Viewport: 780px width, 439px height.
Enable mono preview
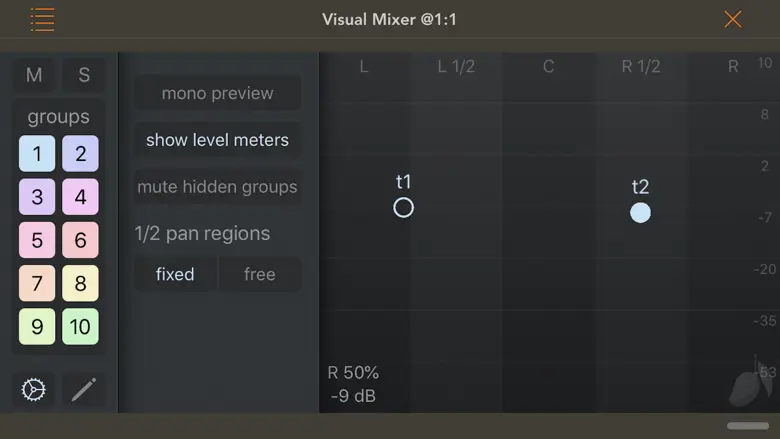pos(217,93)
